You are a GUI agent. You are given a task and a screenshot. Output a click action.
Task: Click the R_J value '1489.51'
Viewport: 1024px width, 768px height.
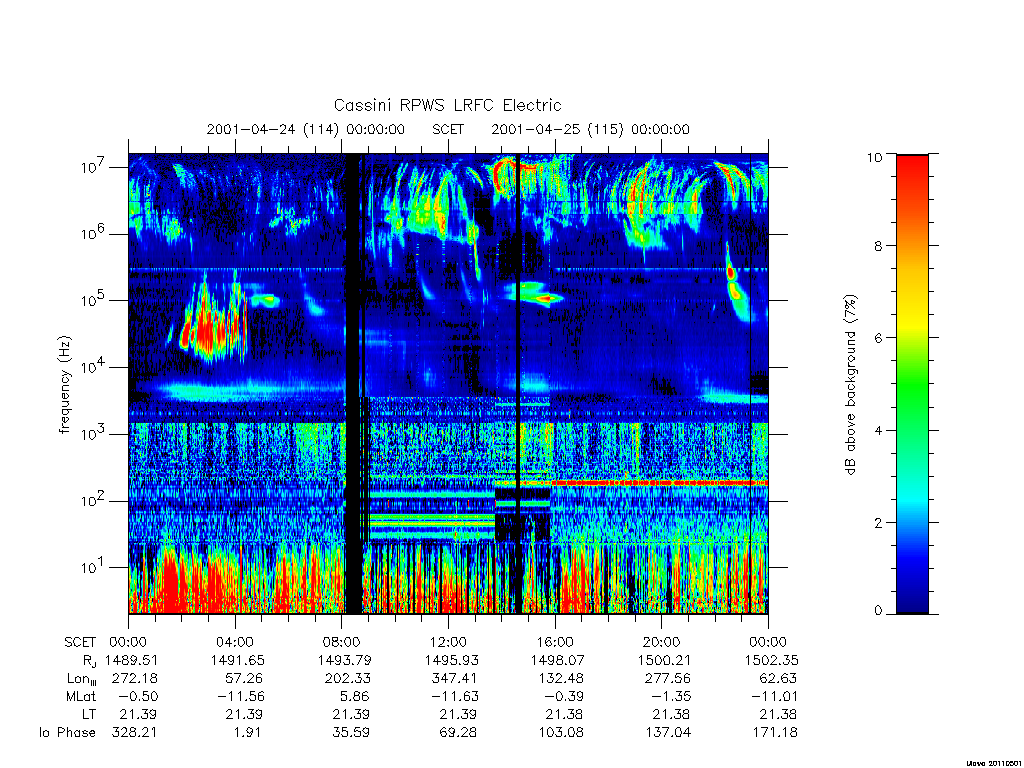pos(131,660)
